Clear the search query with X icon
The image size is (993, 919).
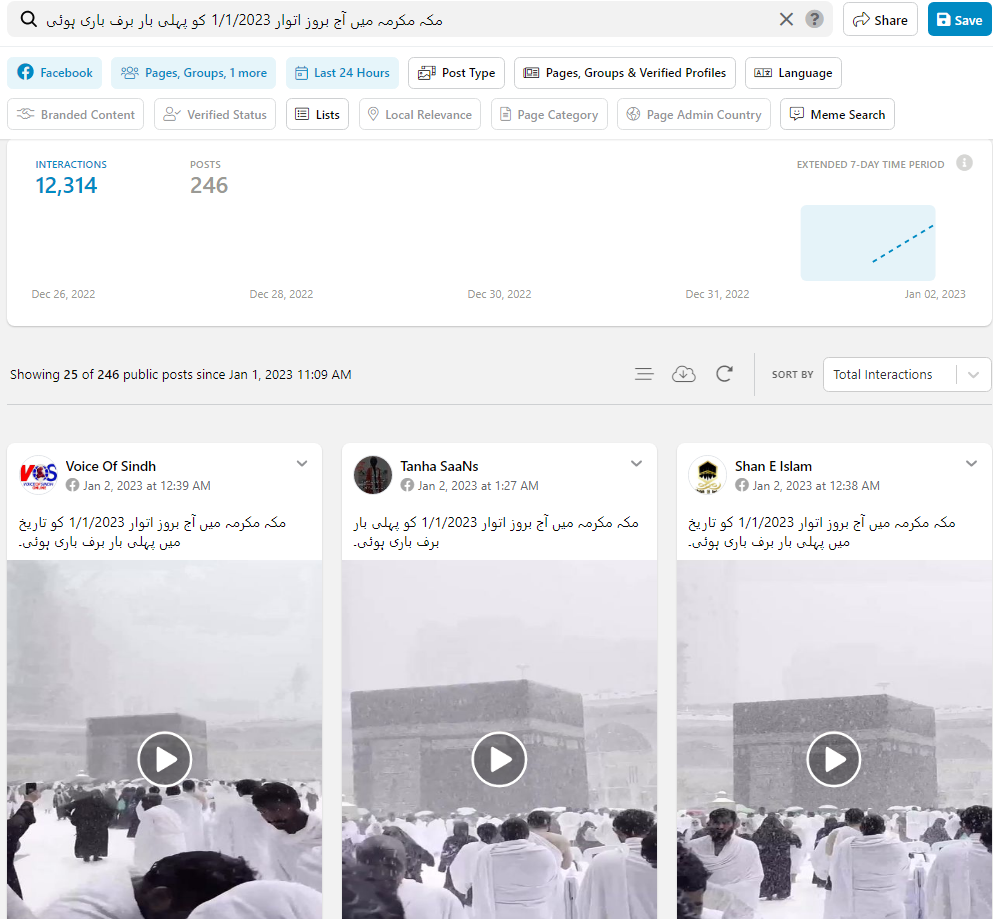(x=786, y=20)
